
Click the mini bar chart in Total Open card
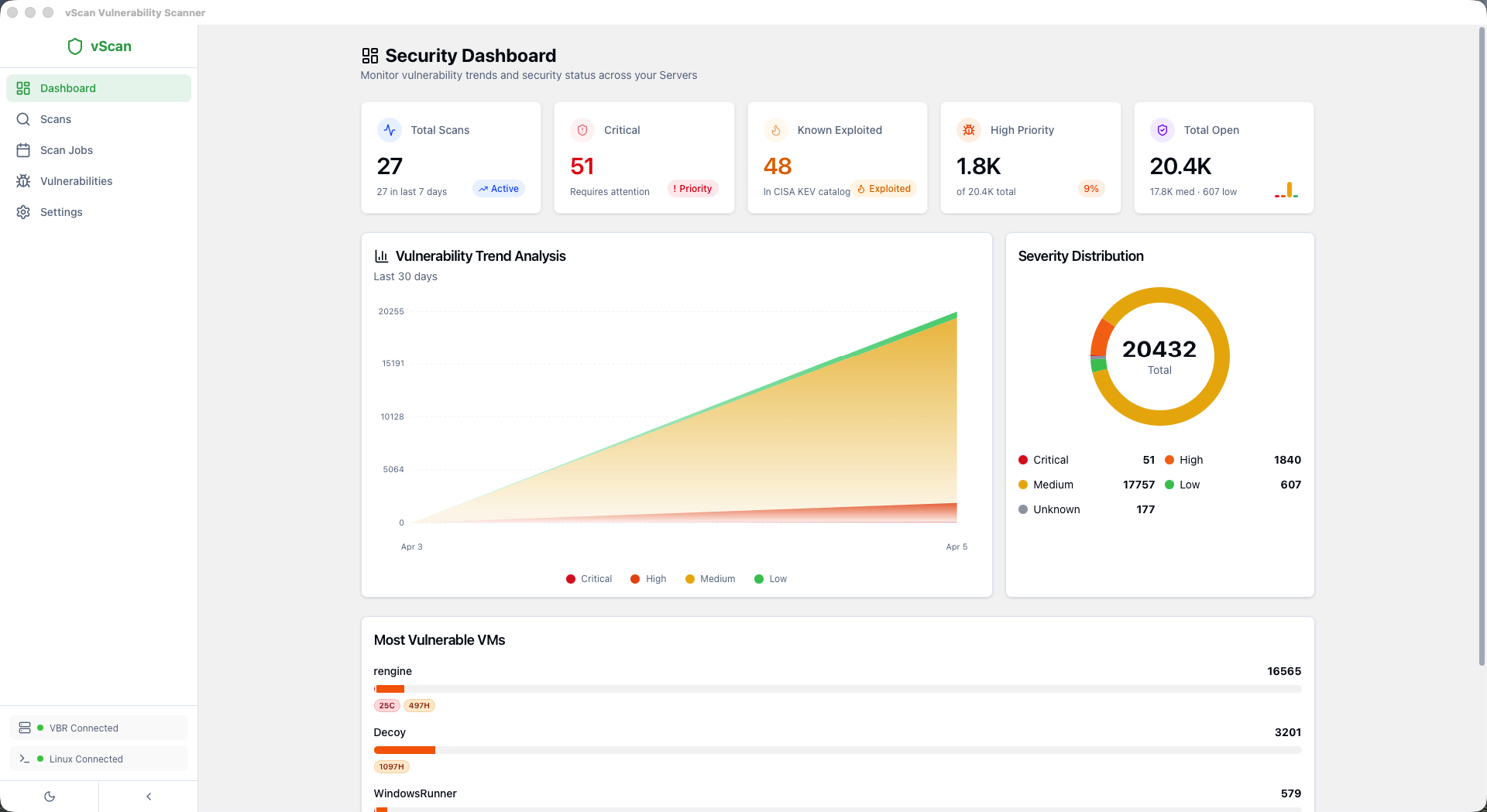pyautogui.click(x=1286, y=190)
